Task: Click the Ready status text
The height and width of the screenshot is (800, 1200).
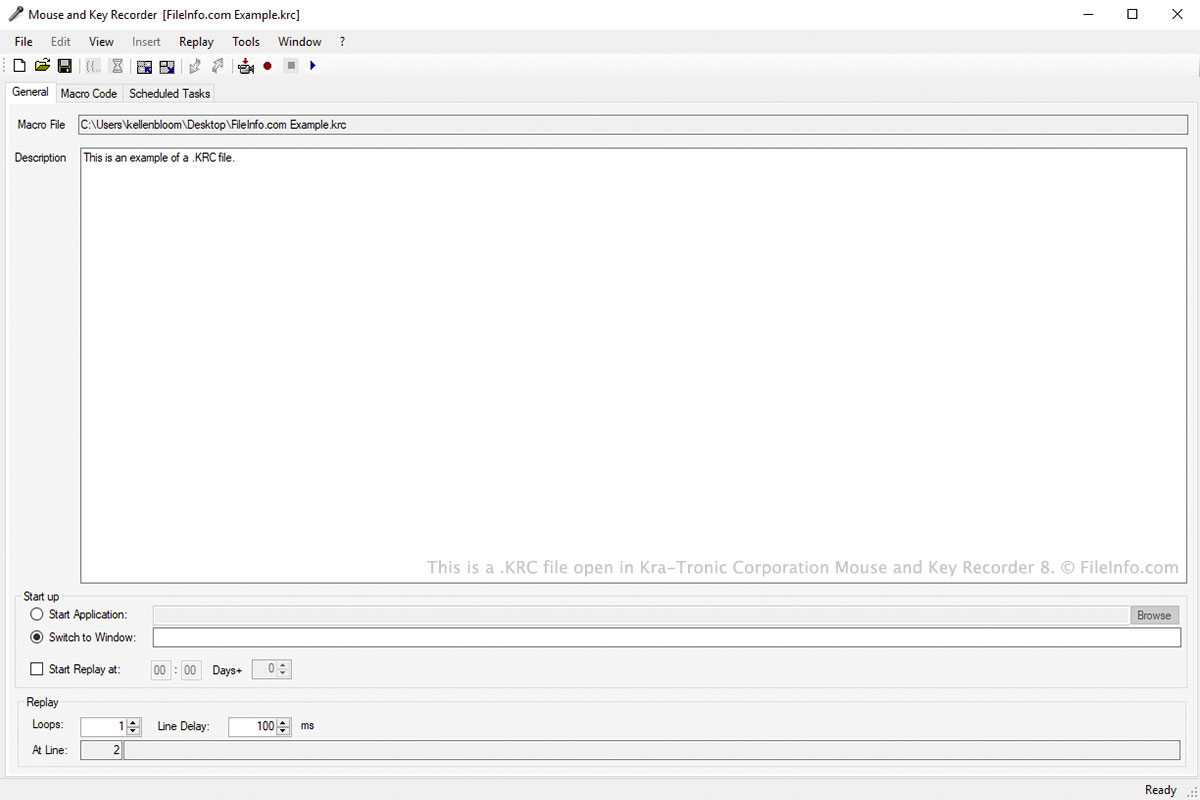Action: (x=1160, y=790)
